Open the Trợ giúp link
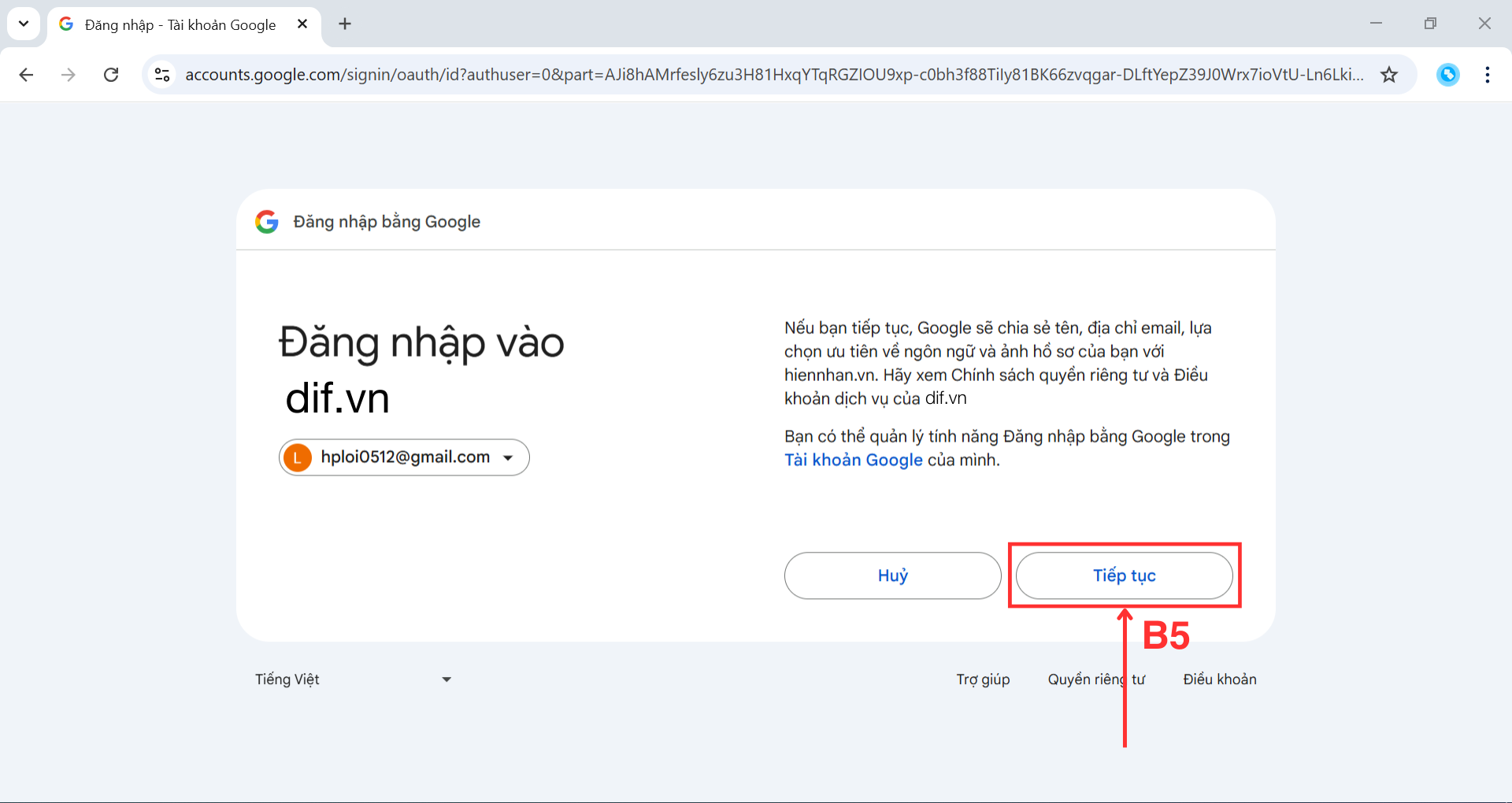The width and height of the screenshot is (1512, 803). (983, 679)
